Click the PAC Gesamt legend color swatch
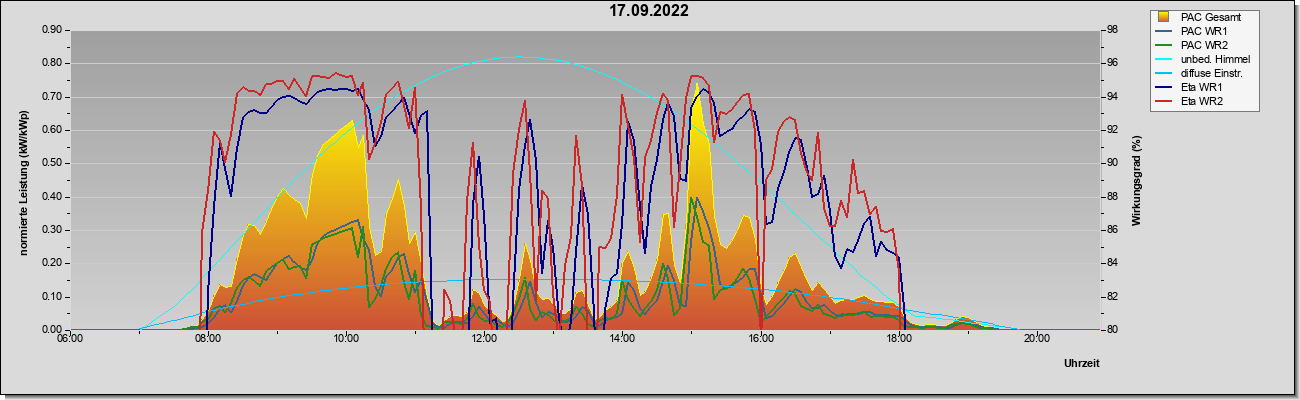This screenshot has height=400, width=1300. [x=1165, y=17]
